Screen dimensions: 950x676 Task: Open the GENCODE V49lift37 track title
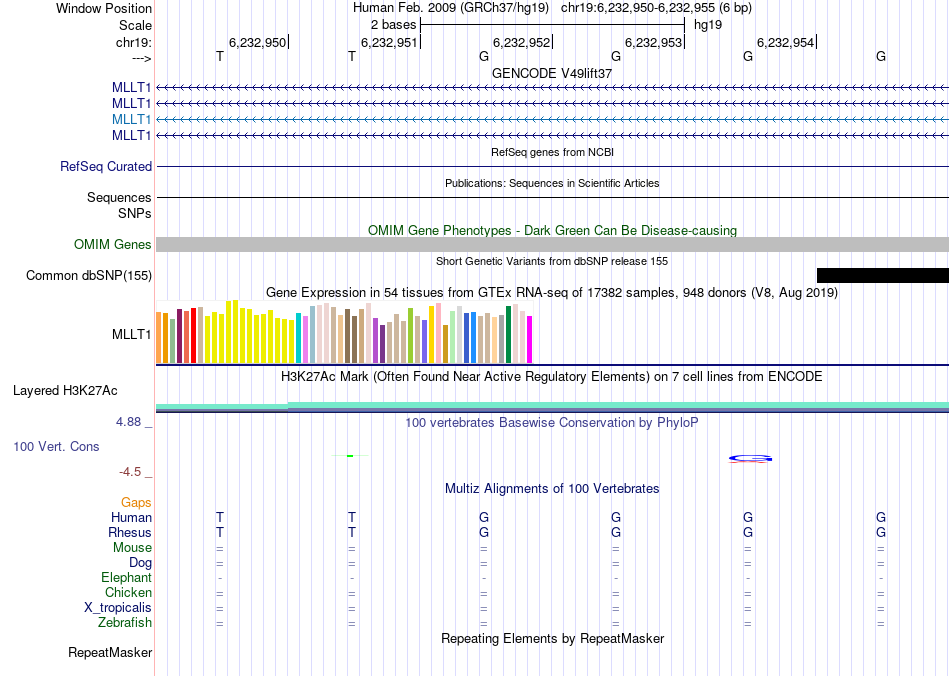coord(552,73)
